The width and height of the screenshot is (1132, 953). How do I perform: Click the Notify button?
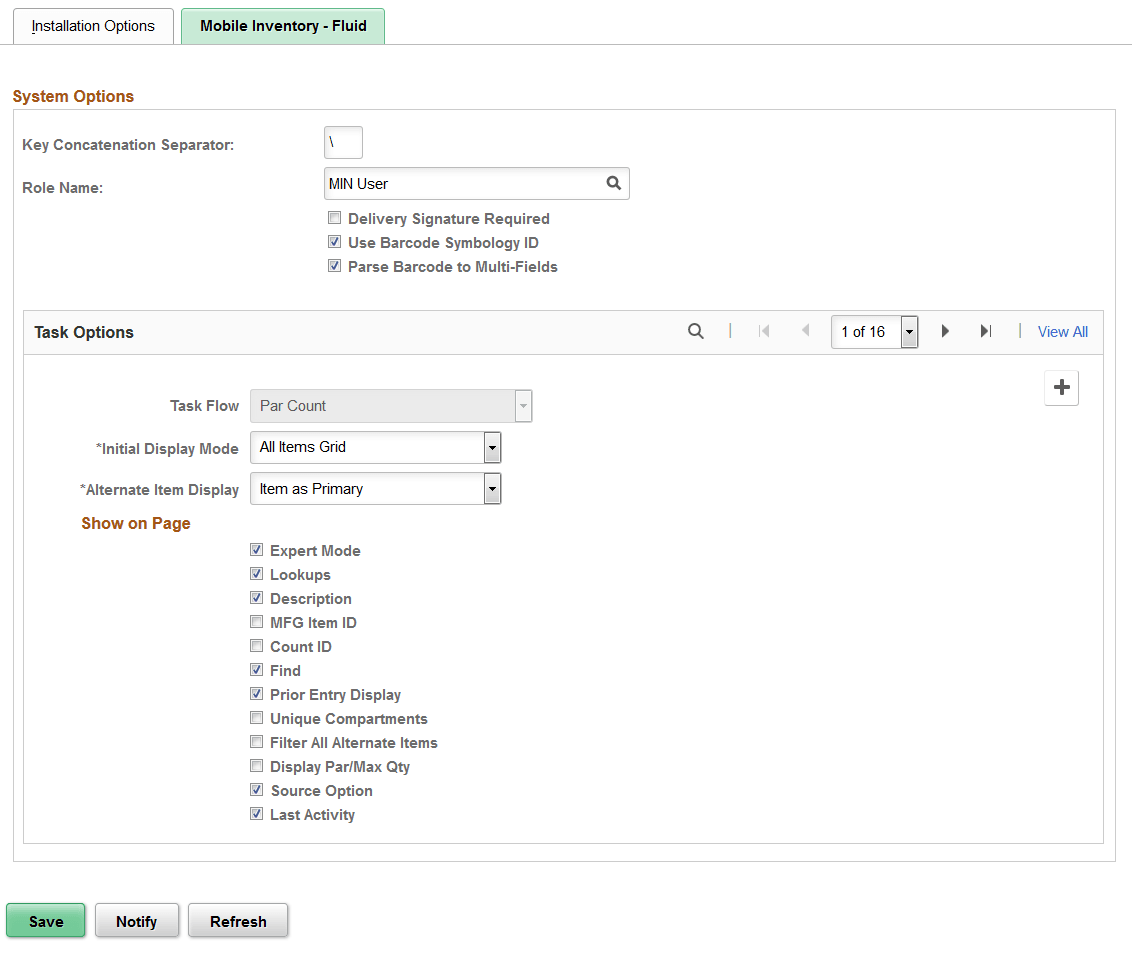(136, 920)
